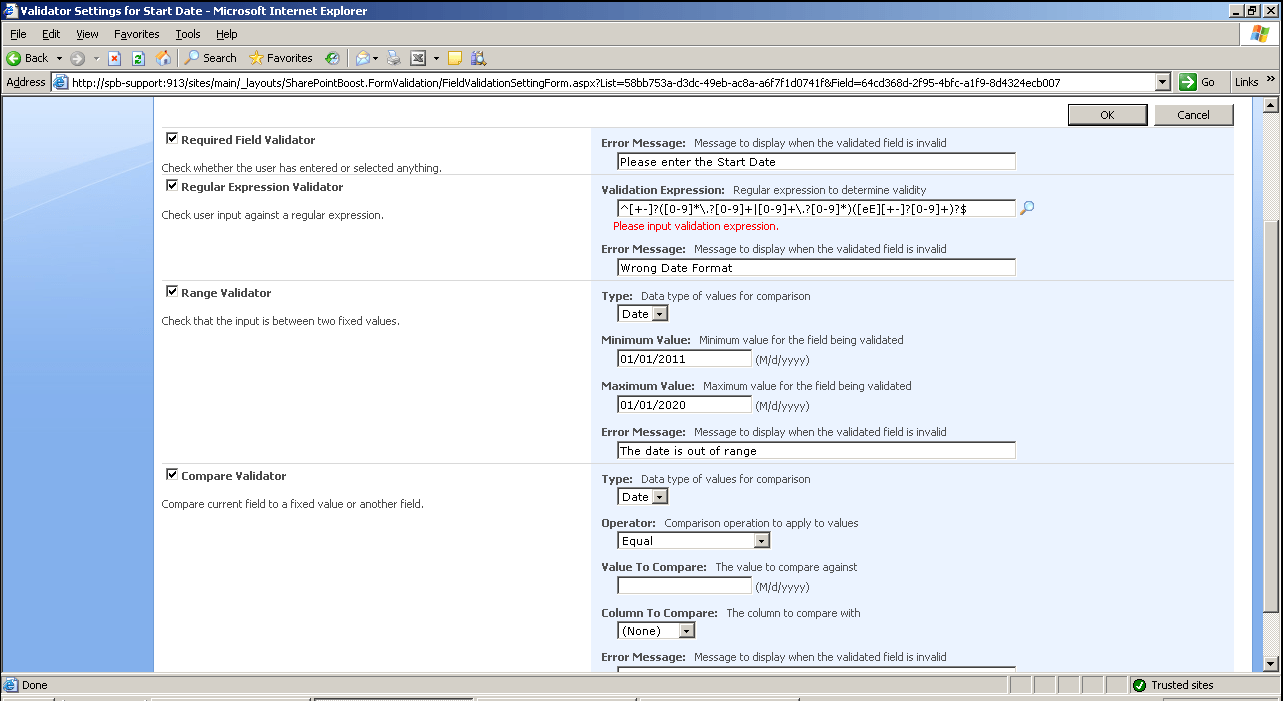This screenshot has width=1283, height=701.
Task: Click the Research toolbar icon
Action: pos(478,58)
